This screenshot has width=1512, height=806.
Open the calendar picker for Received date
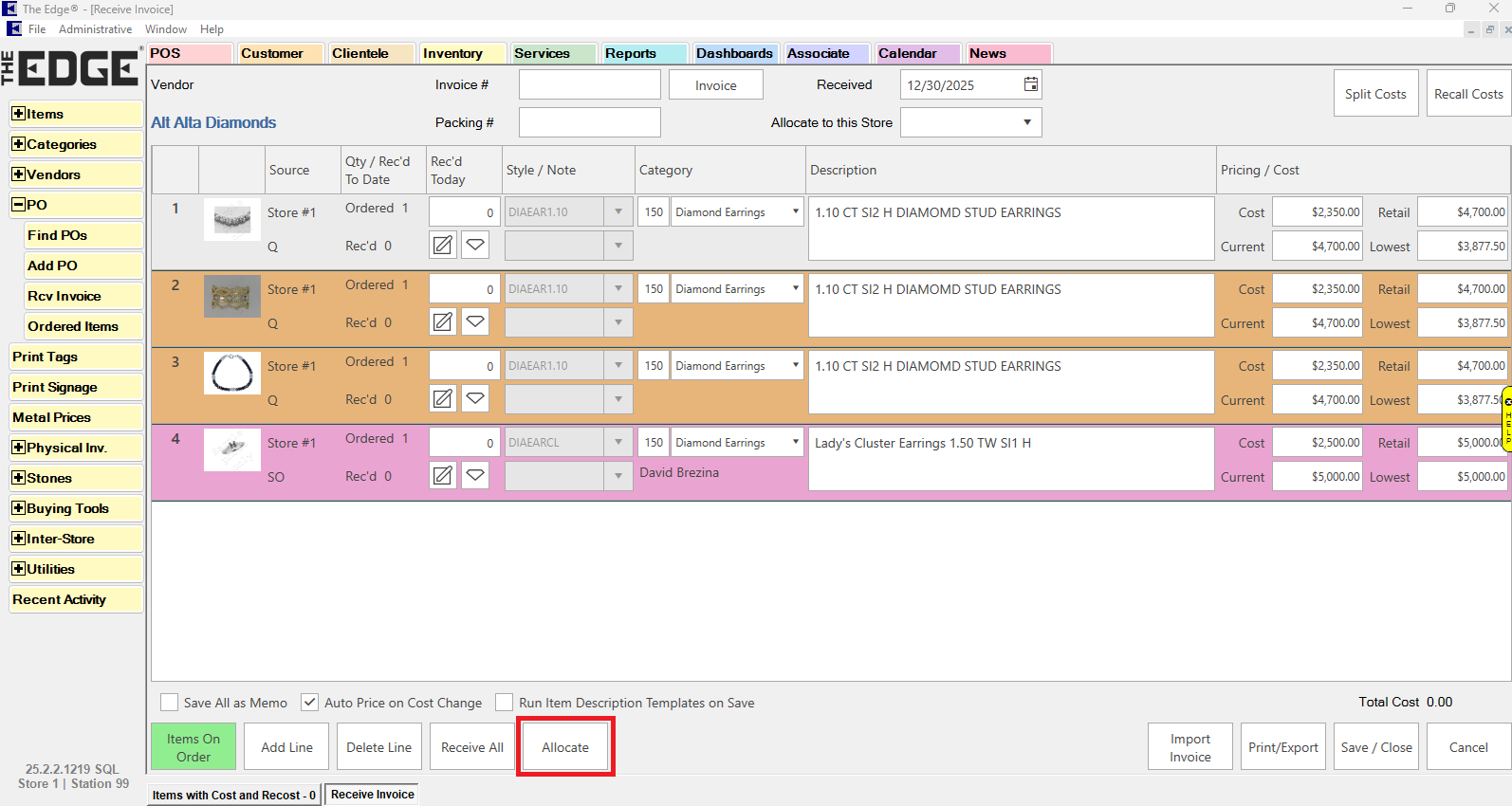[x=1030, y=84]
